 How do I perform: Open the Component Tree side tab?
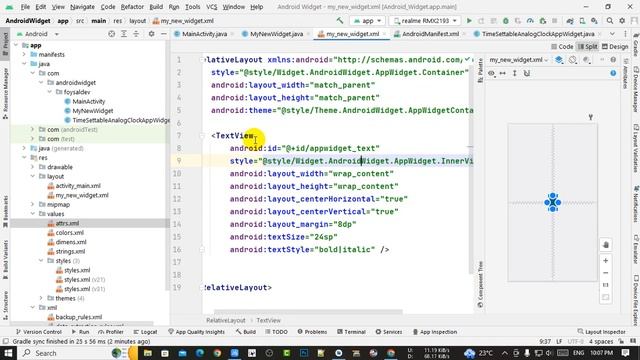point(480,284)
